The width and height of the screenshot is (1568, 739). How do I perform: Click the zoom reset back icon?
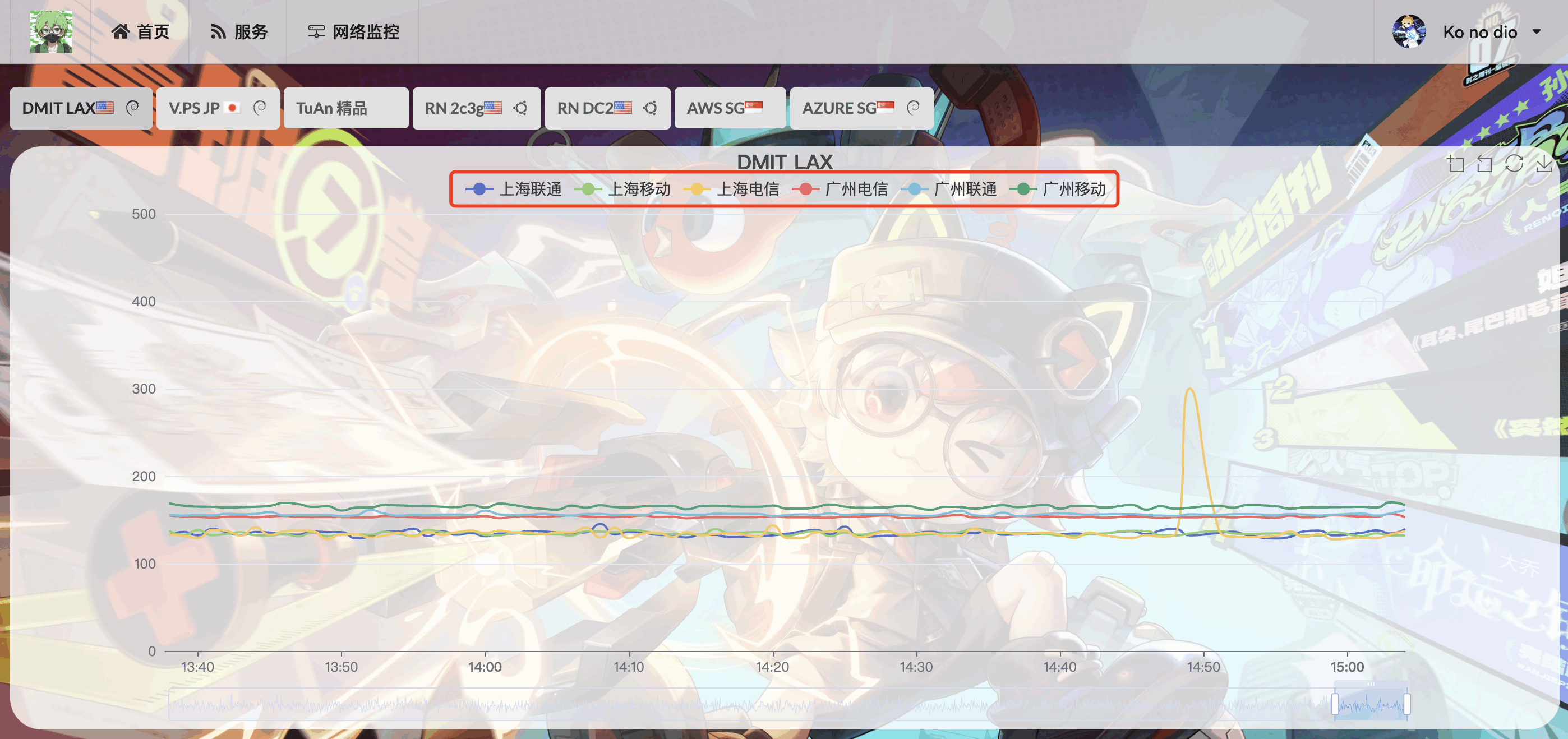pyautogui.click(x=1484, y=164)
